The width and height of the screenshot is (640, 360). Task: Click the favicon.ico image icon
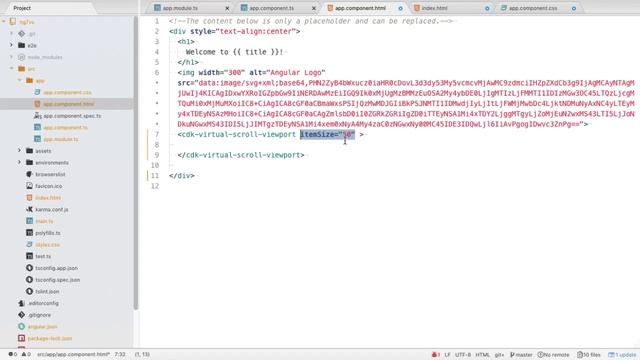[x=29, y=186]
